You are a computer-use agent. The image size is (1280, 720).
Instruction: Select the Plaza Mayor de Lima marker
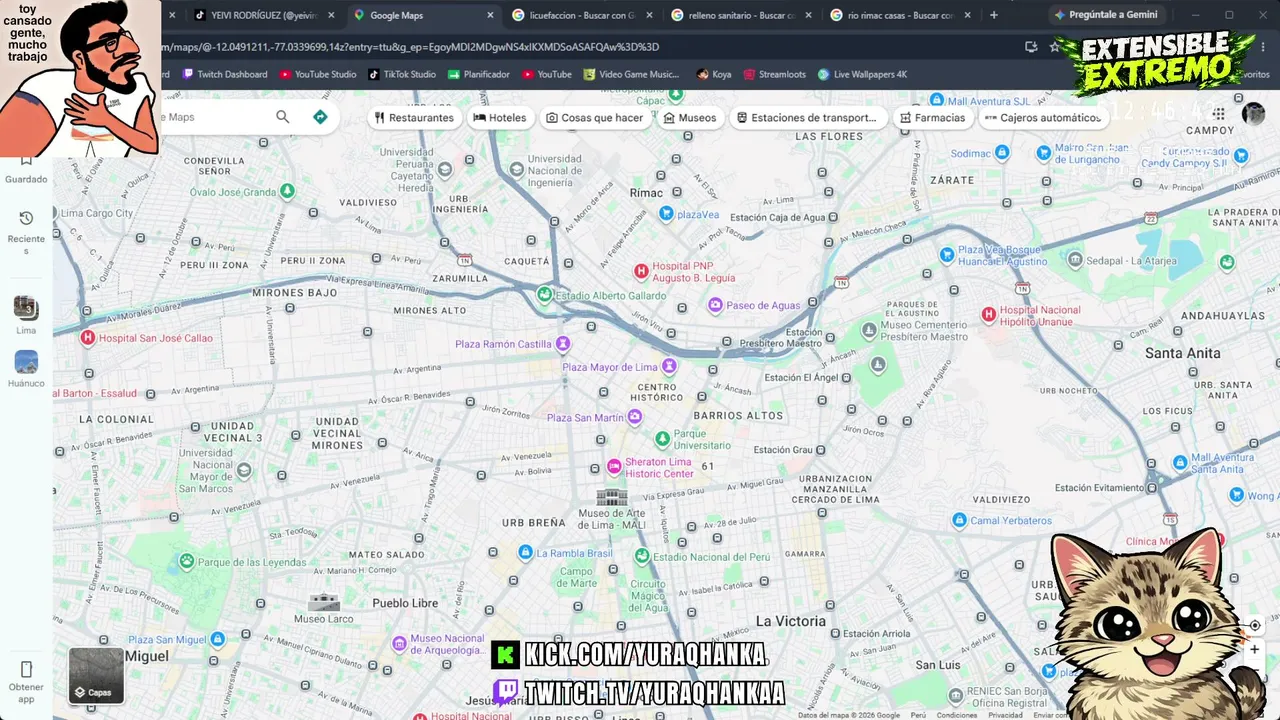pyautogui.click(x=670, y=367)
